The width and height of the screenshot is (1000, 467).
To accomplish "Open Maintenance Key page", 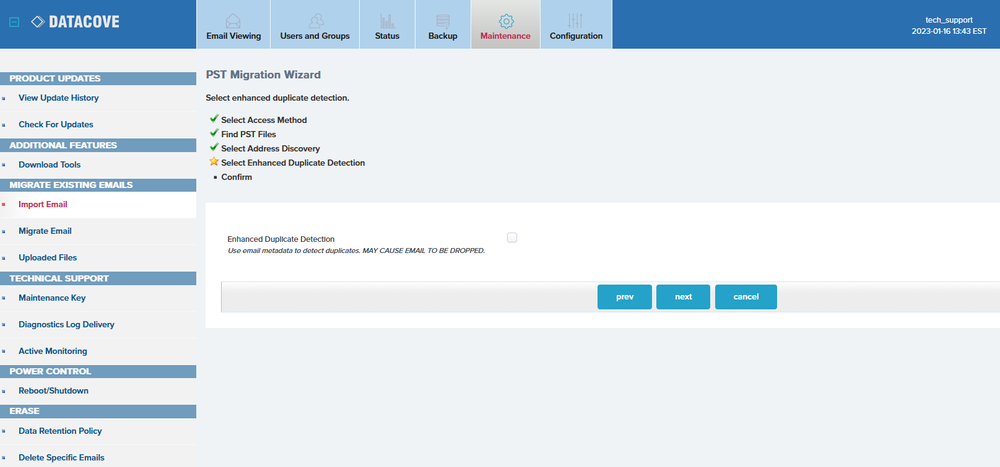I will 52,298.
